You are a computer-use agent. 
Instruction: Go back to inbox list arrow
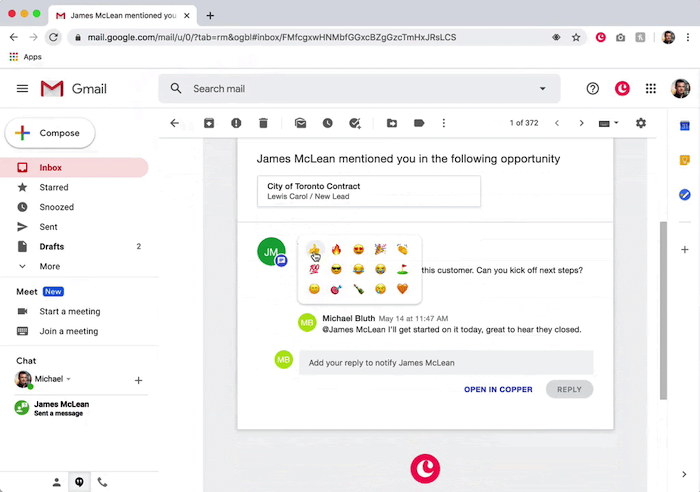pyautogui.click(x=175, y=123)
